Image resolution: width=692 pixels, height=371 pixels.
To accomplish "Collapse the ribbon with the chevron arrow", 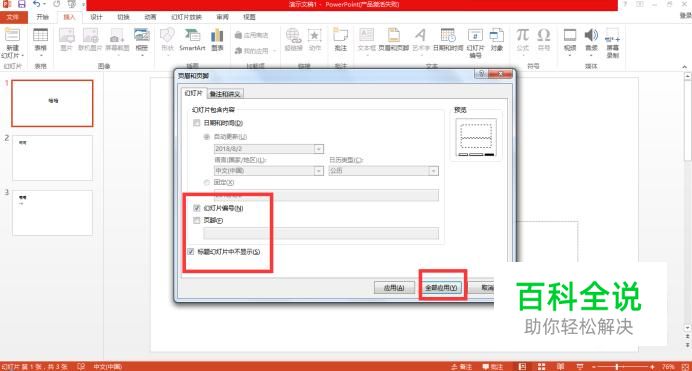I will [x=684, y=67].
